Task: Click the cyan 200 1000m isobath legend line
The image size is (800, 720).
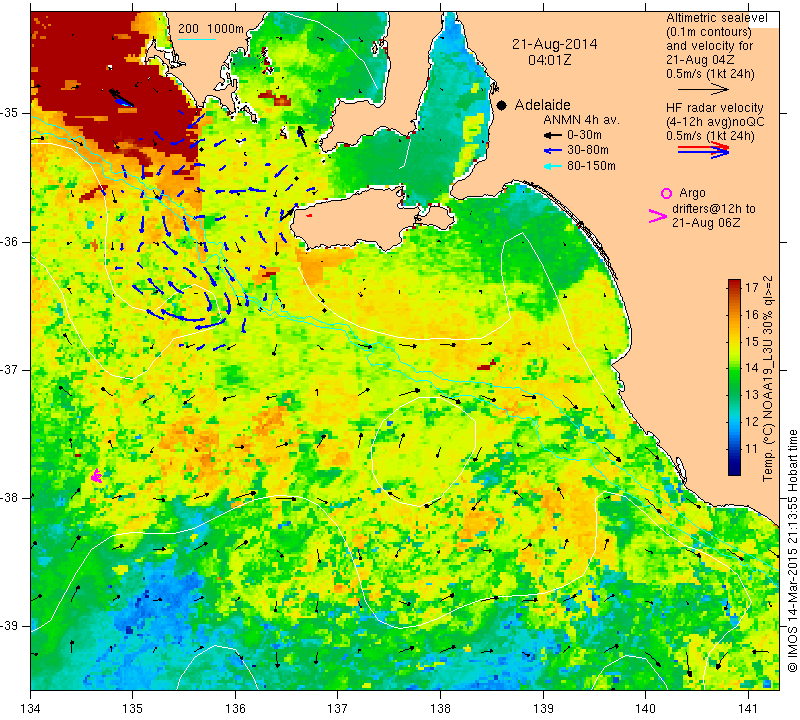Action: point(197,39)
